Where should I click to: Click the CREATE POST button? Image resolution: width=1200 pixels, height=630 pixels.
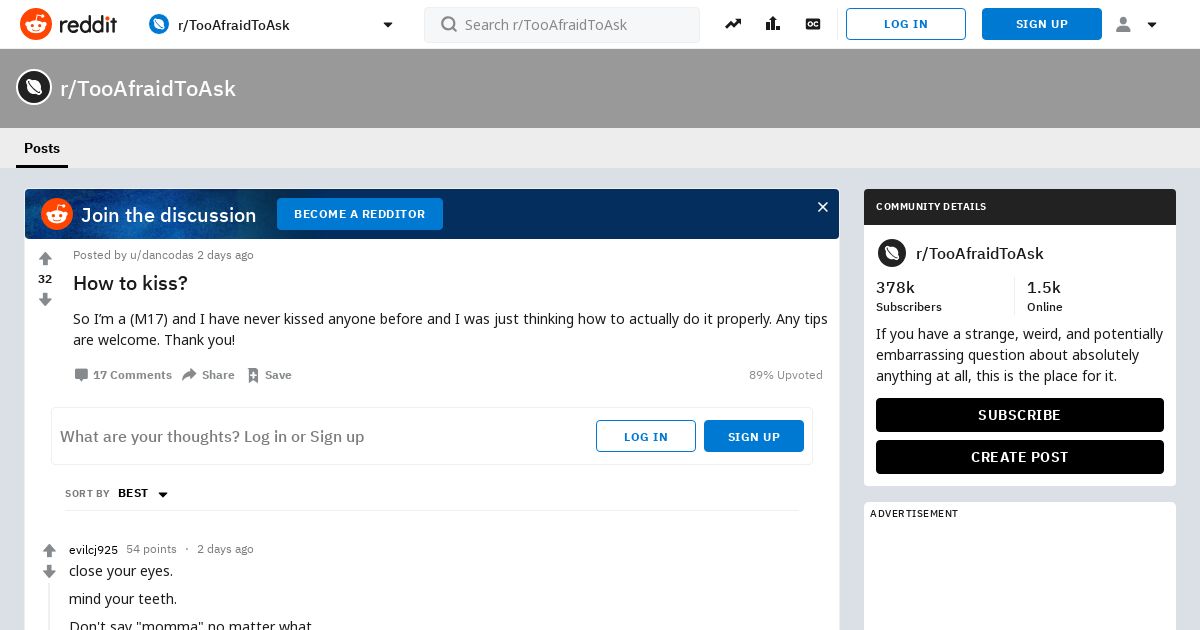[x=1020, y=457]
